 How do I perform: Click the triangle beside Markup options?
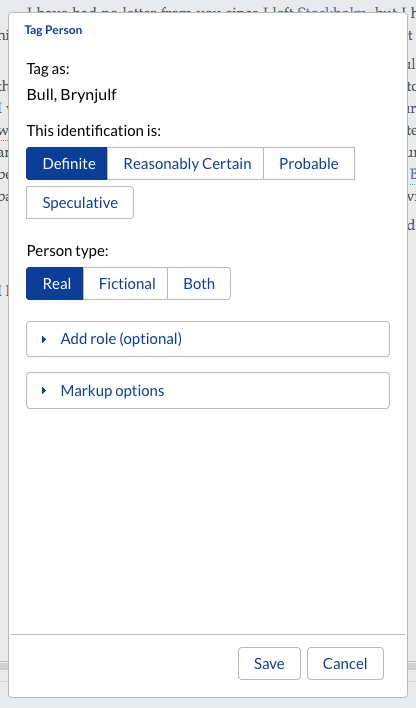coord(44,391)
